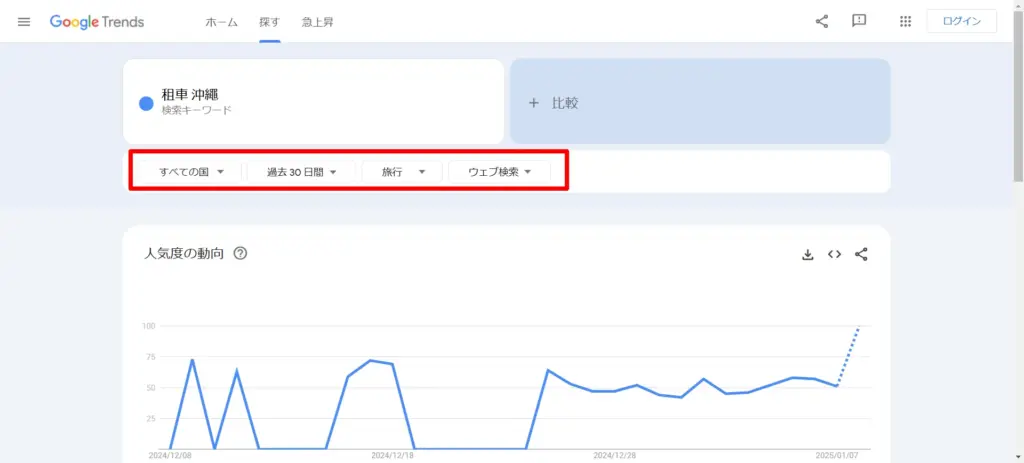Select the 探す tab
Screen dimensions: 1024x463
pyautogui.click(x=269, y=22)
